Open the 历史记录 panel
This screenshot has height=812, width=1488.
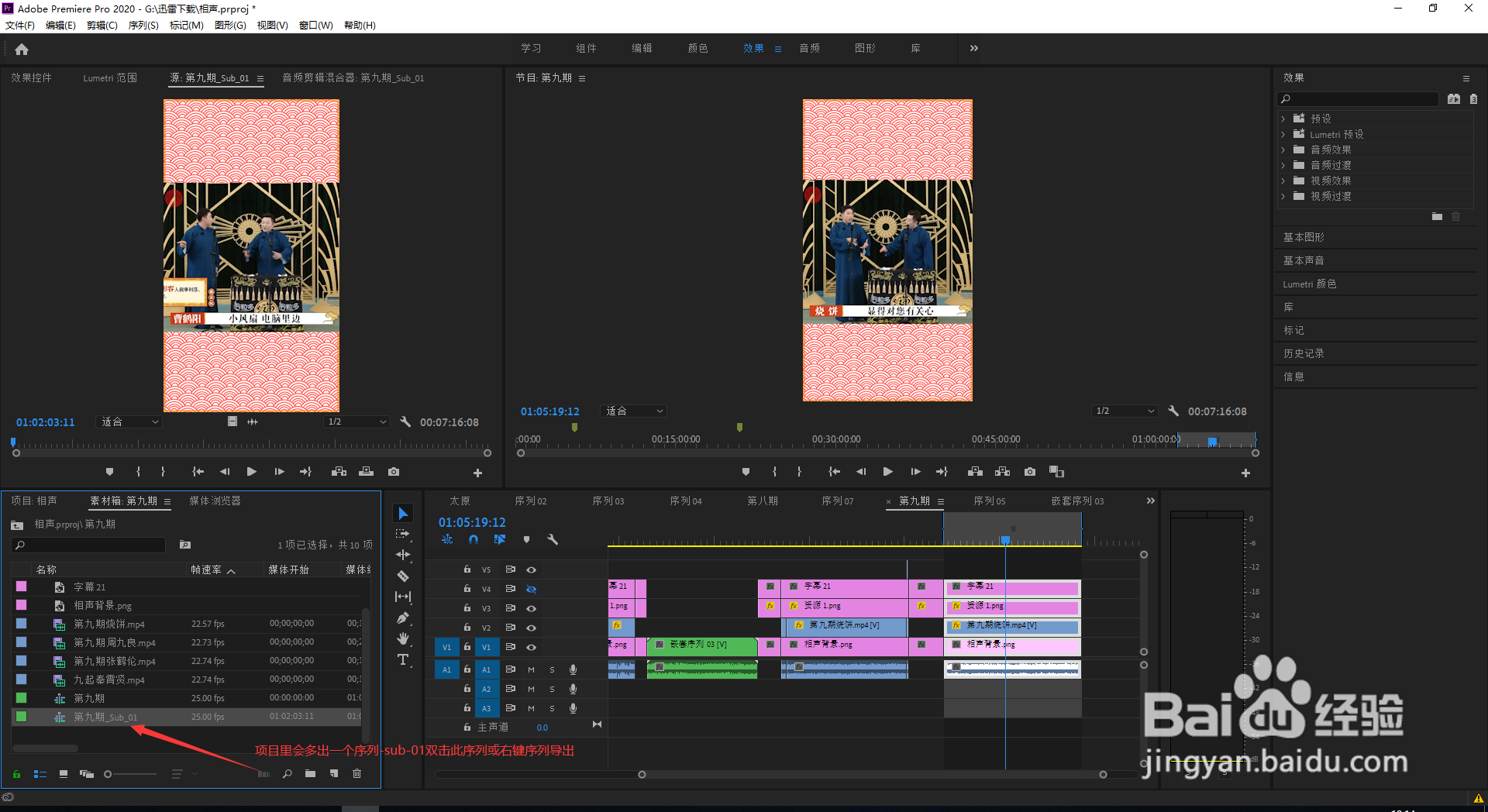[x=1304, y=353]
